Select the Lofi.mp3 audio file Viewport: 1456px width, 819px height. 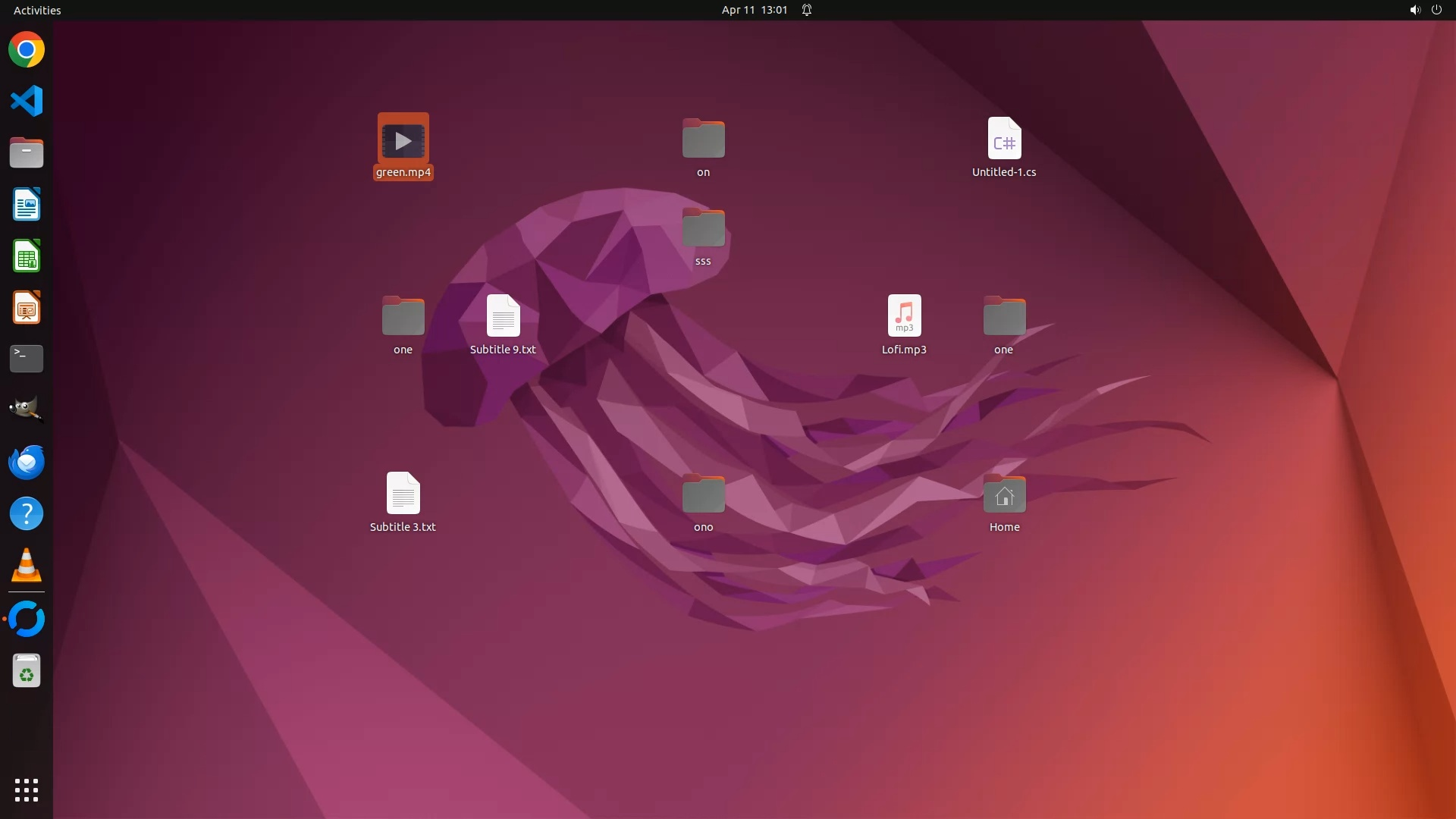(x=904, y=315)
